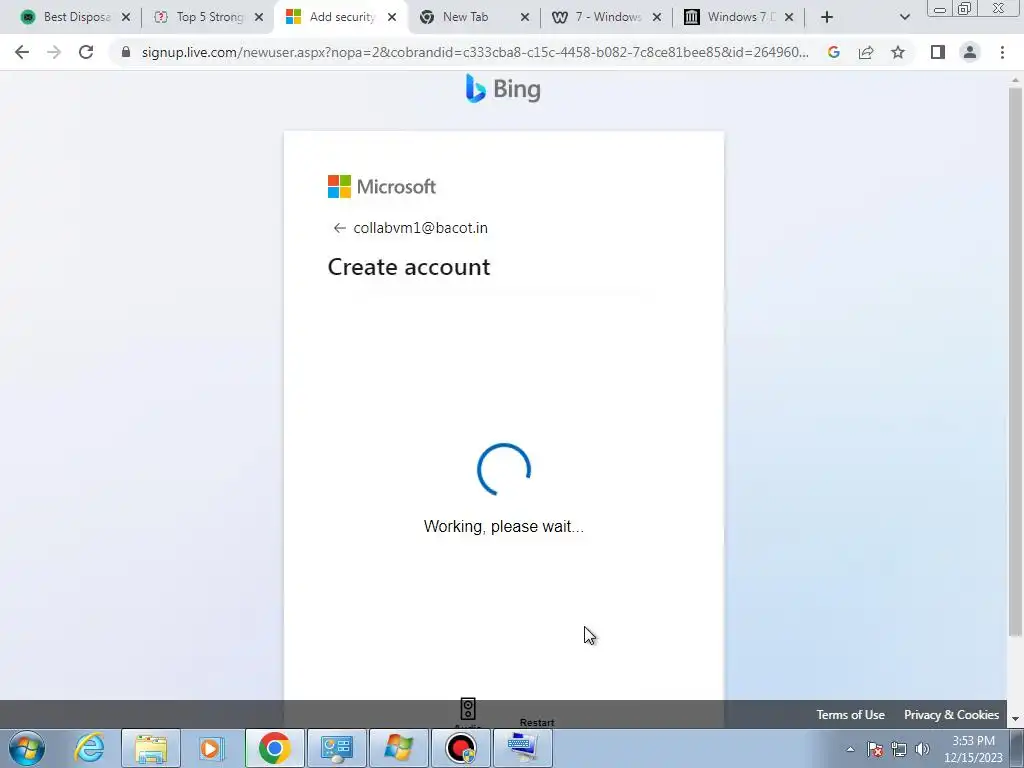Open the Terms of Use link
The height and width of the screenshot is (768, 1024).
click(850, 714)
